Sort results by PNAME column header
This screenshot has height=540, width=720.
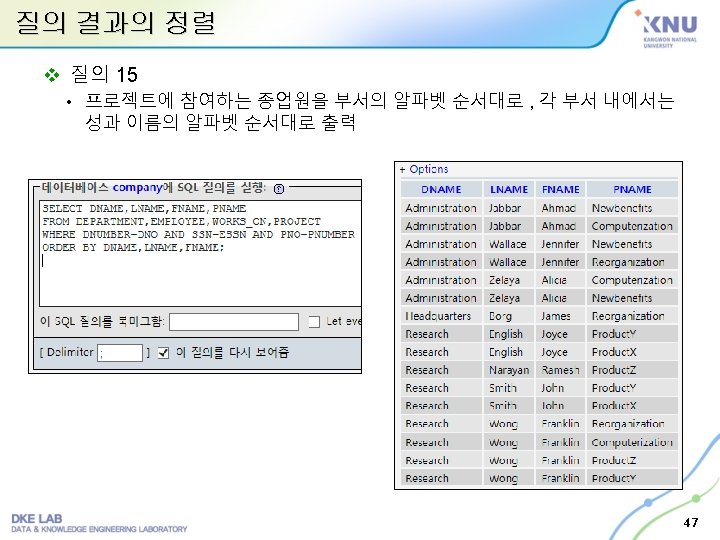pyautogui.click(x=632, y=189)
